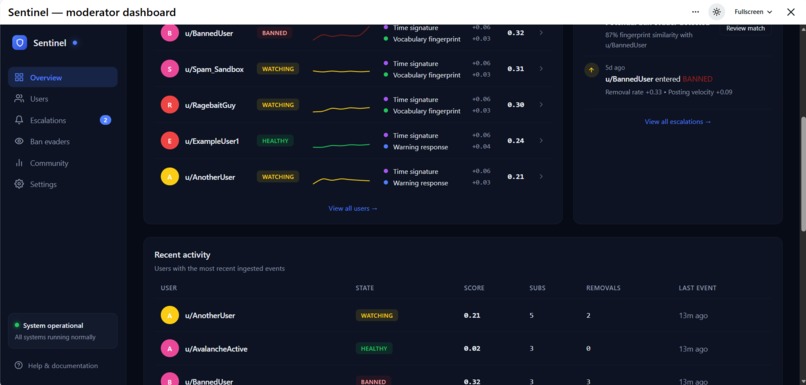Click the score 0.24 for ExampleUser1
Viewport: 806px width, 385px height.
click(516, 141)
